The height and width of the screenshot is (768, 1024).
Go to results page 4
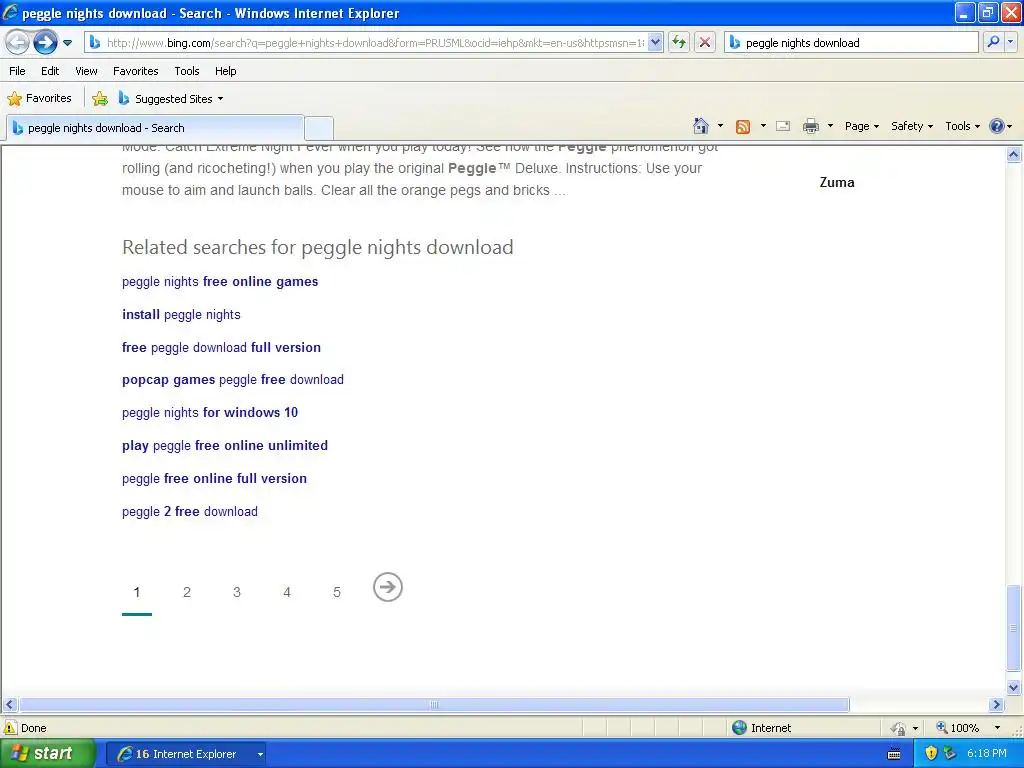(287, 592)
